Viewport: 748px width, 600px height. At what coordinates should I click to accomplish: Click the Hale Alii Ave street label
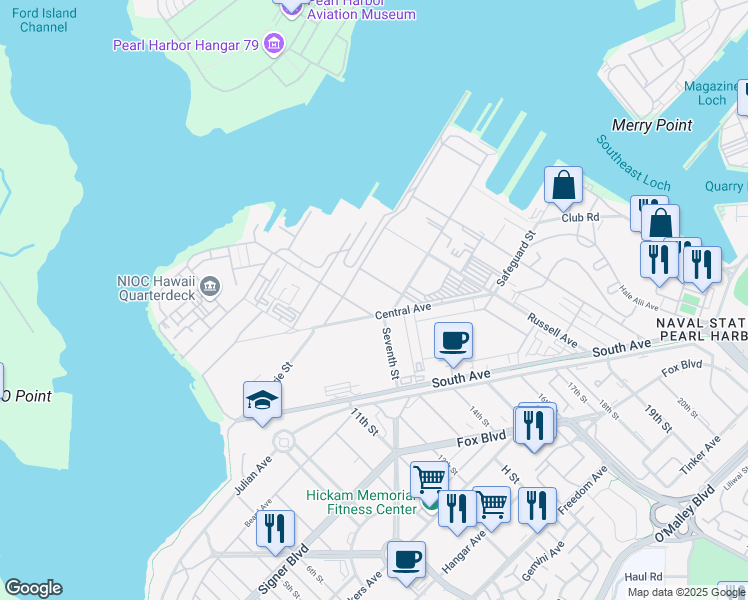pos(638,298)
